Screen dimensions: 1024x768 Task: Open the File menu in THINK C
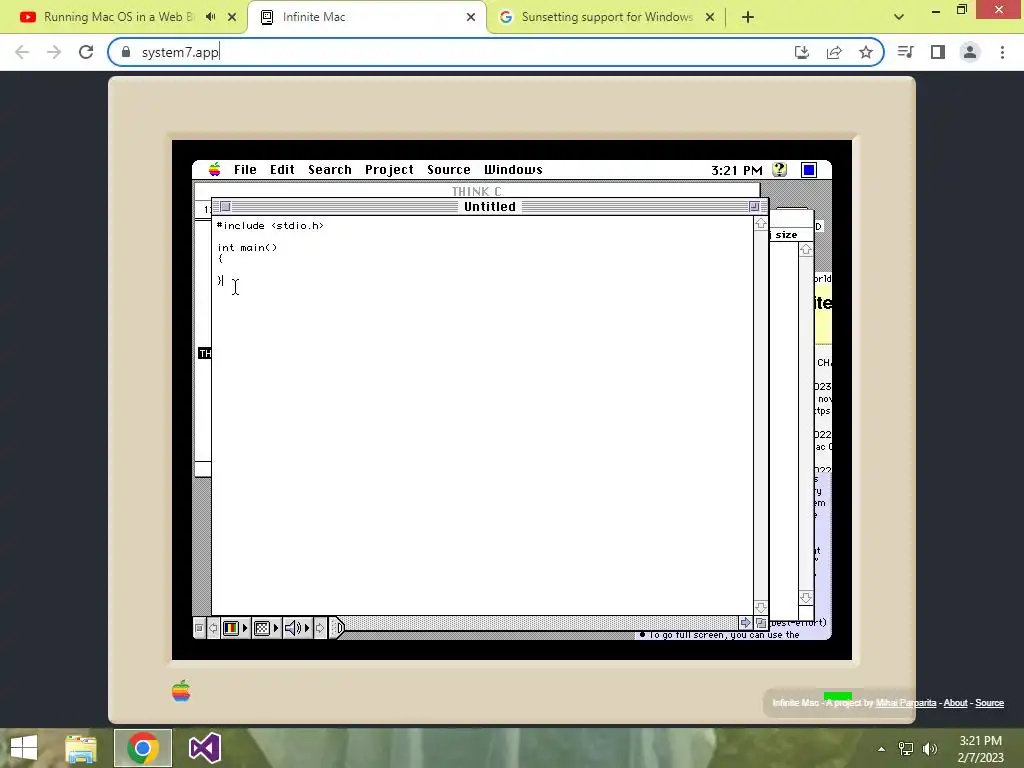point(245,170)
